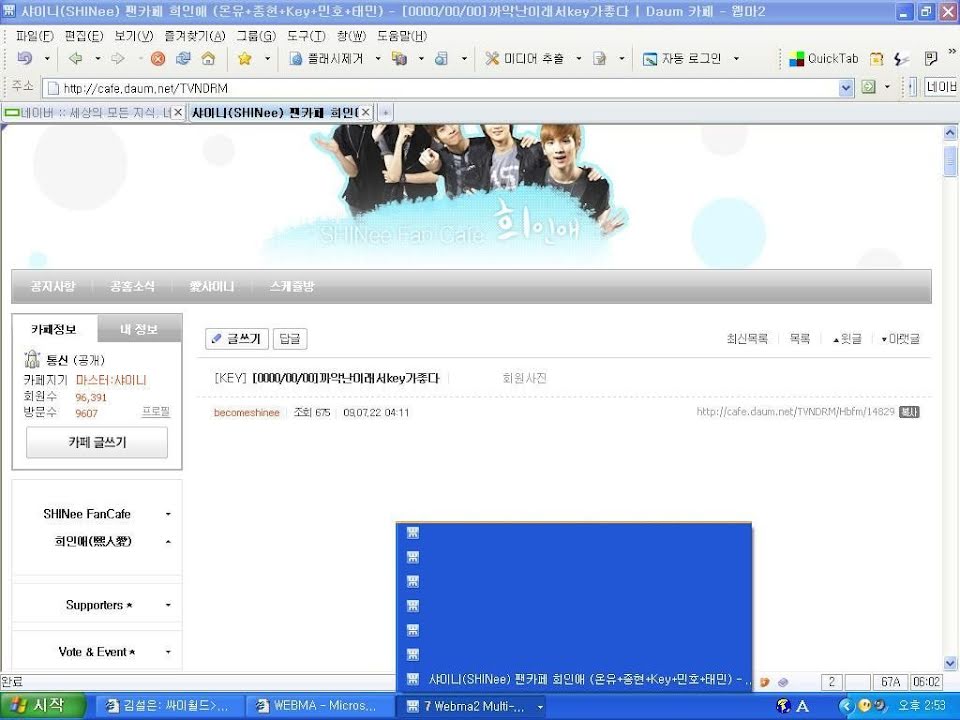Image resolution: width=960 pixels, height=720 pixels.
Task: Open a new tab with the plus button
Action: click(385, 113)
